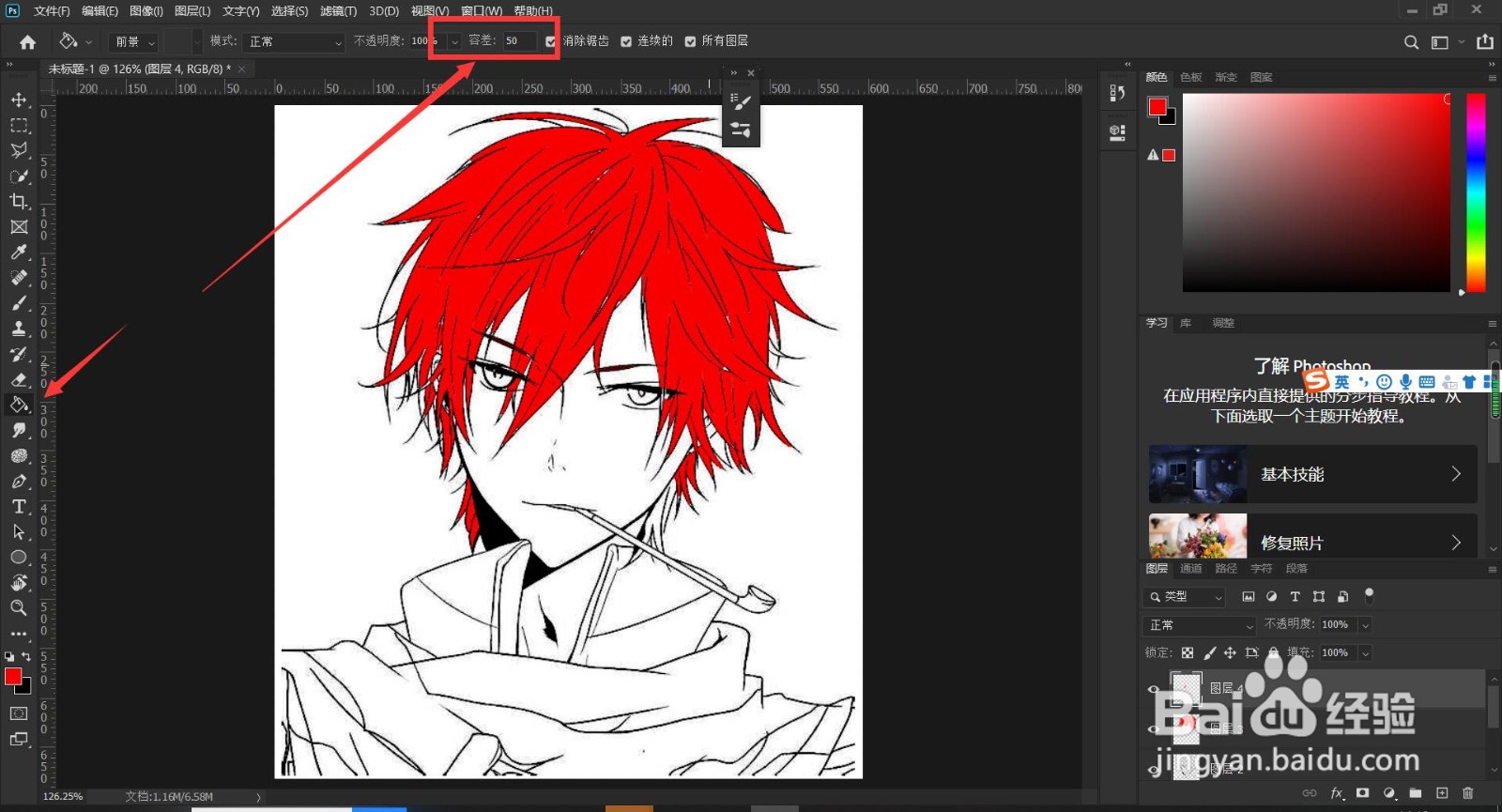Select the Pen tool
Viewport: 1502px width, 812px height.
pyautogui.click(x=19, y=481)
